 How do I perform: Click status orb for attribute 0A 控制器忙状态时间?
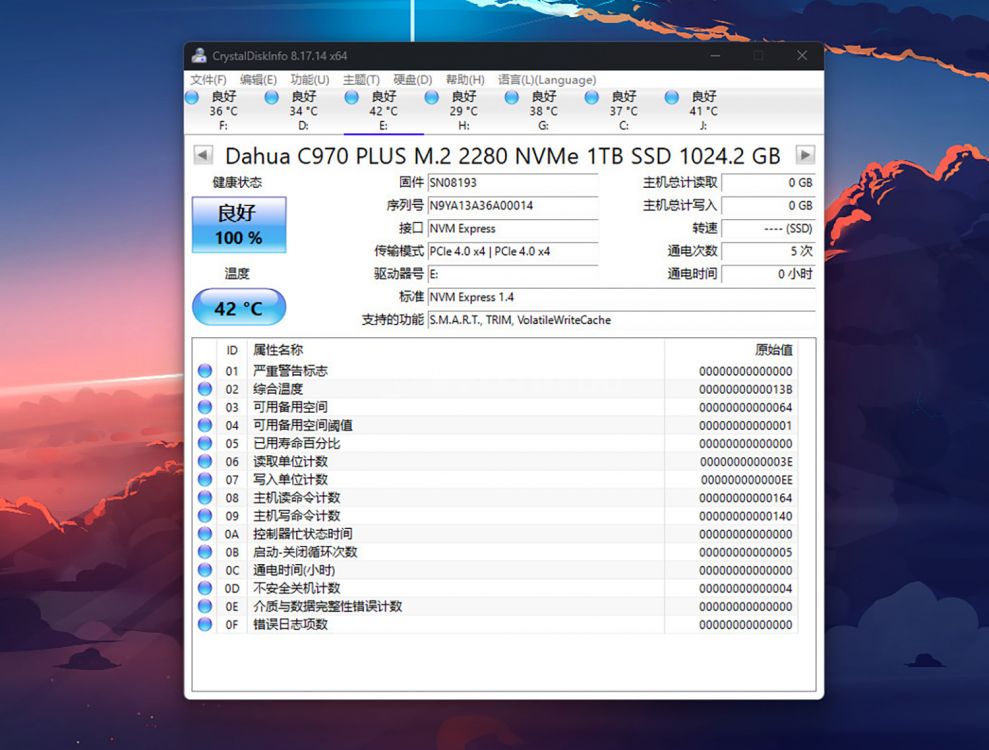[x=205, y=534]
